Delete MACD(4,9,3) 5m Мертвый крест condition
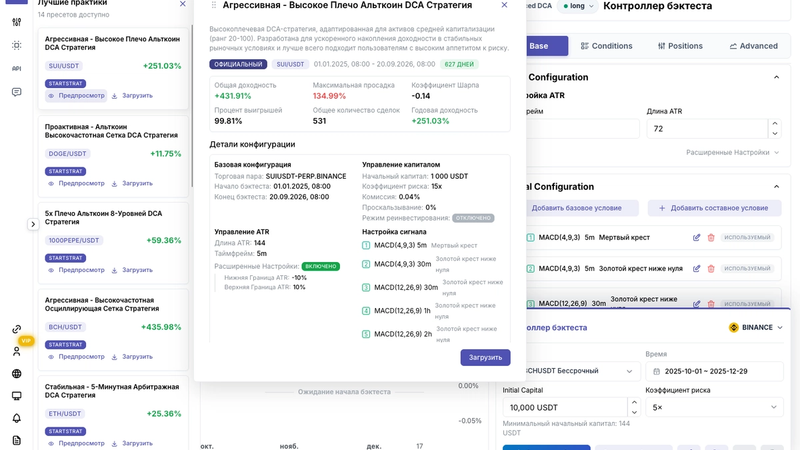This screenshot has width=800, height=450. coord(711,238)
